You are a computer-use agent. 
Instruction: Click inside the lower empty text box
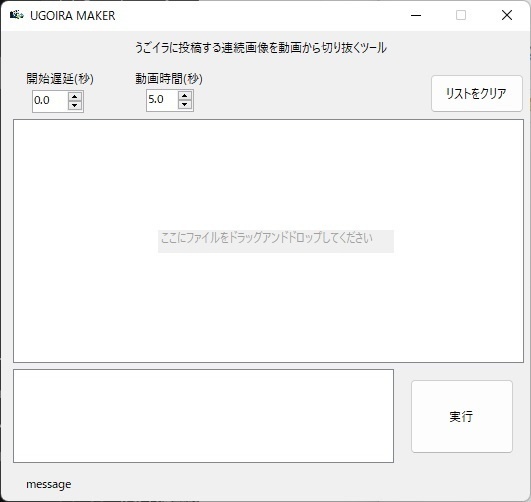click(x=204, y=416)
